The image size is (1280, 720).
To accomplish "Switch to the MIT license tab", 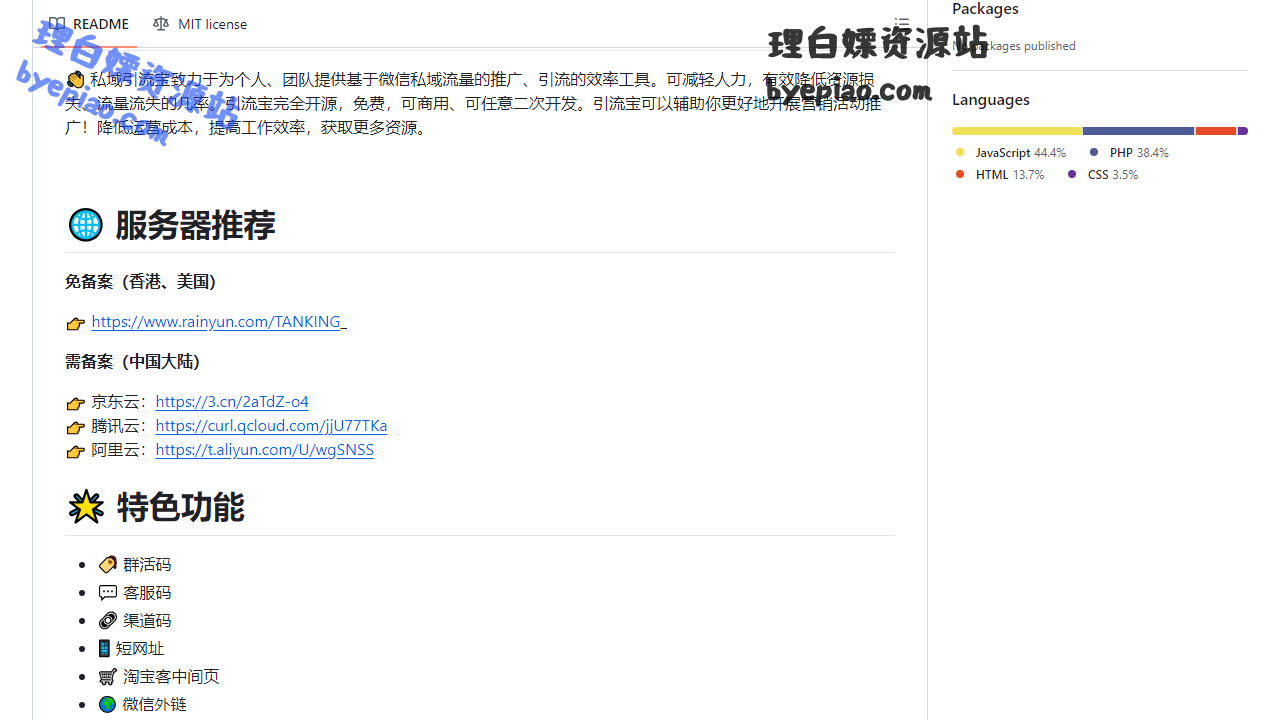I will [x=200, y=24].
